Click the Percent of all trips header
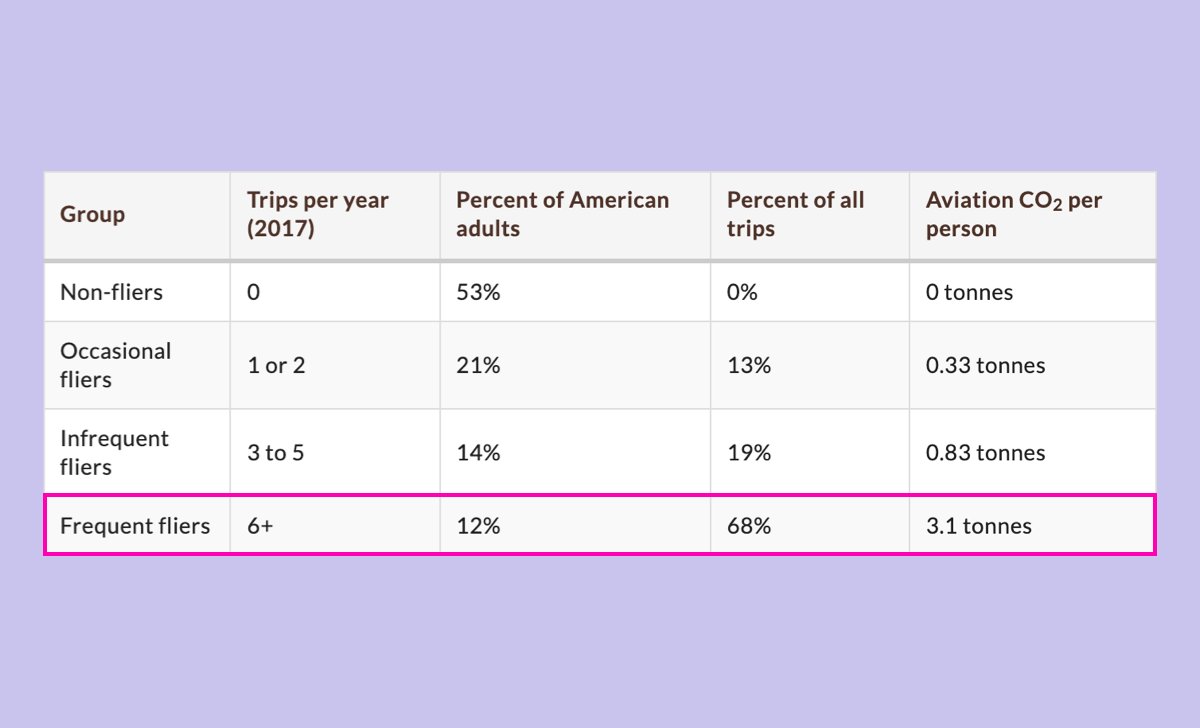The image size is (1200, 728). click(795, 214)
